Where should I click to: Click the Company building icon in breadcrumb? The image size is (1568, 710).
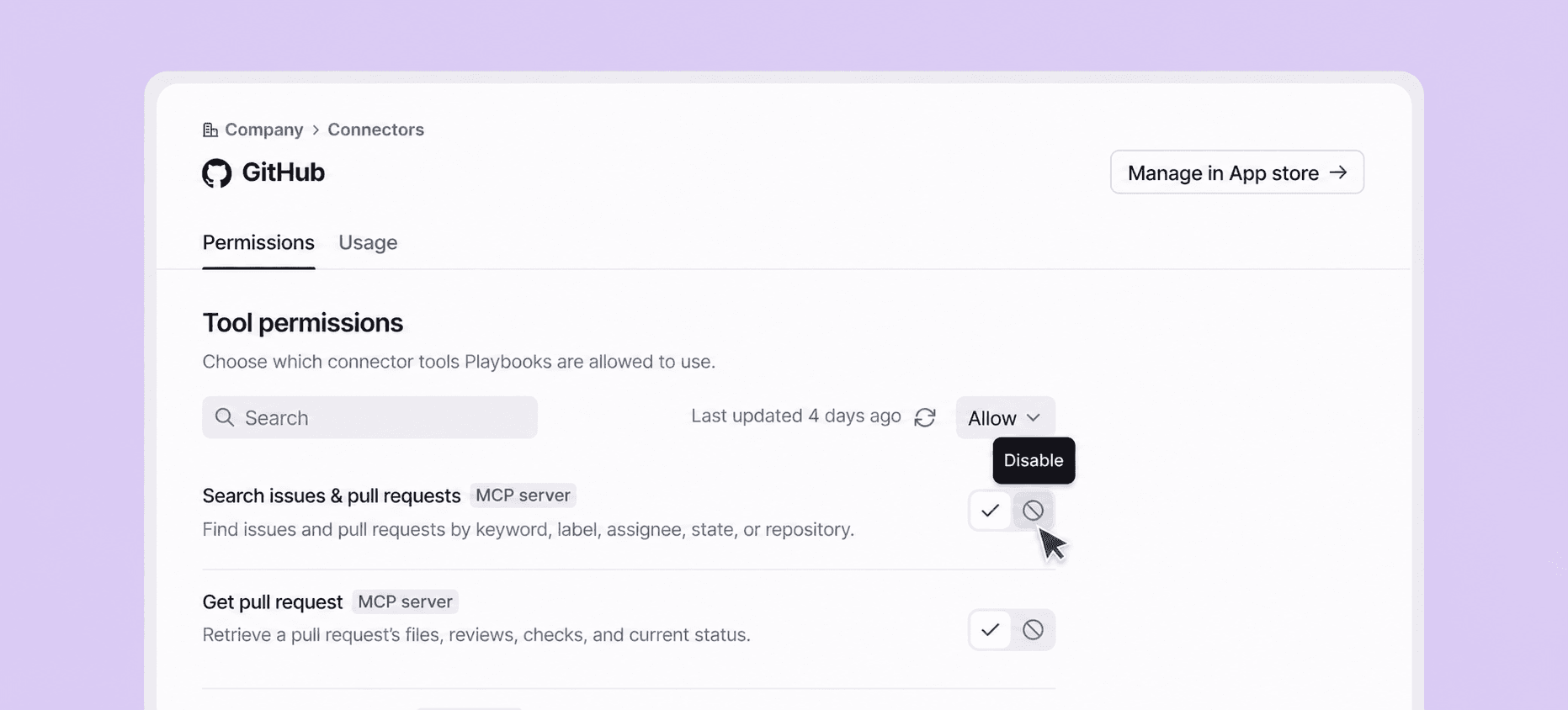click(x=210, y=130)
